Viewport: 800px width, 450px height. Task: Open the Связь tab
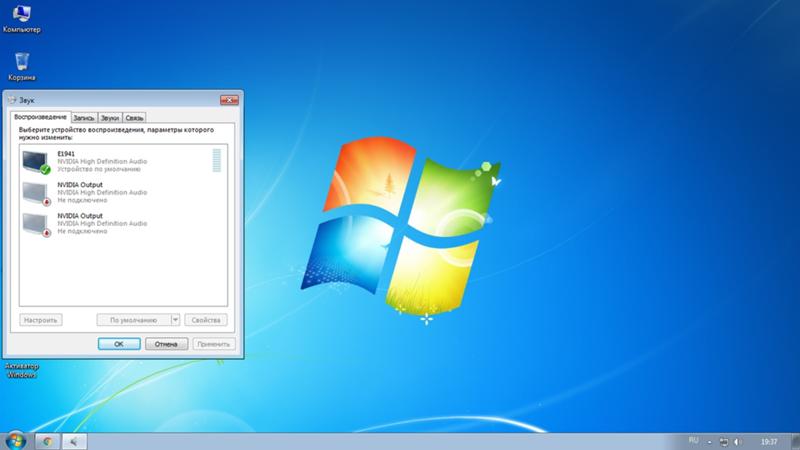(x=134, y=118)
